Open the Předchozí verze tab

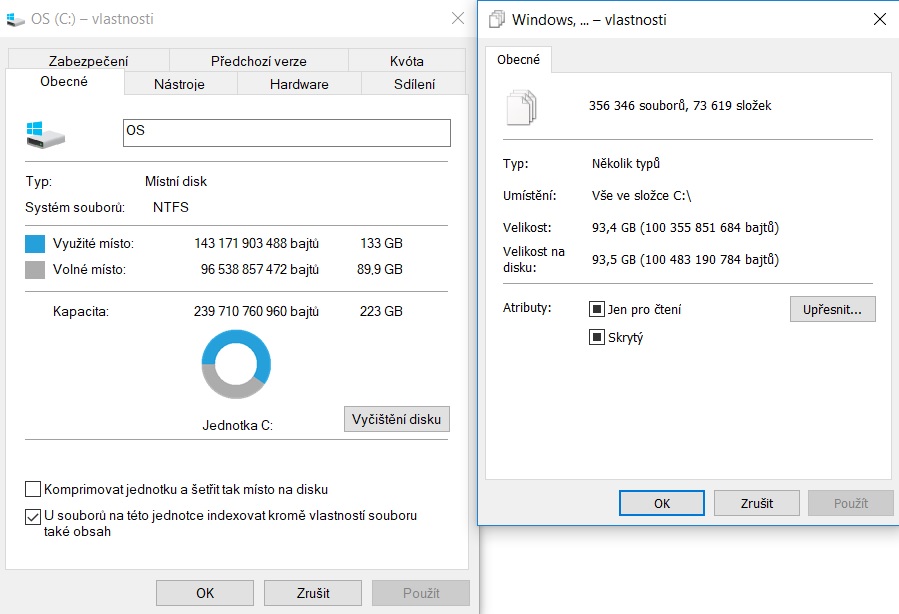pyautogui.click(x=259, y=61)
